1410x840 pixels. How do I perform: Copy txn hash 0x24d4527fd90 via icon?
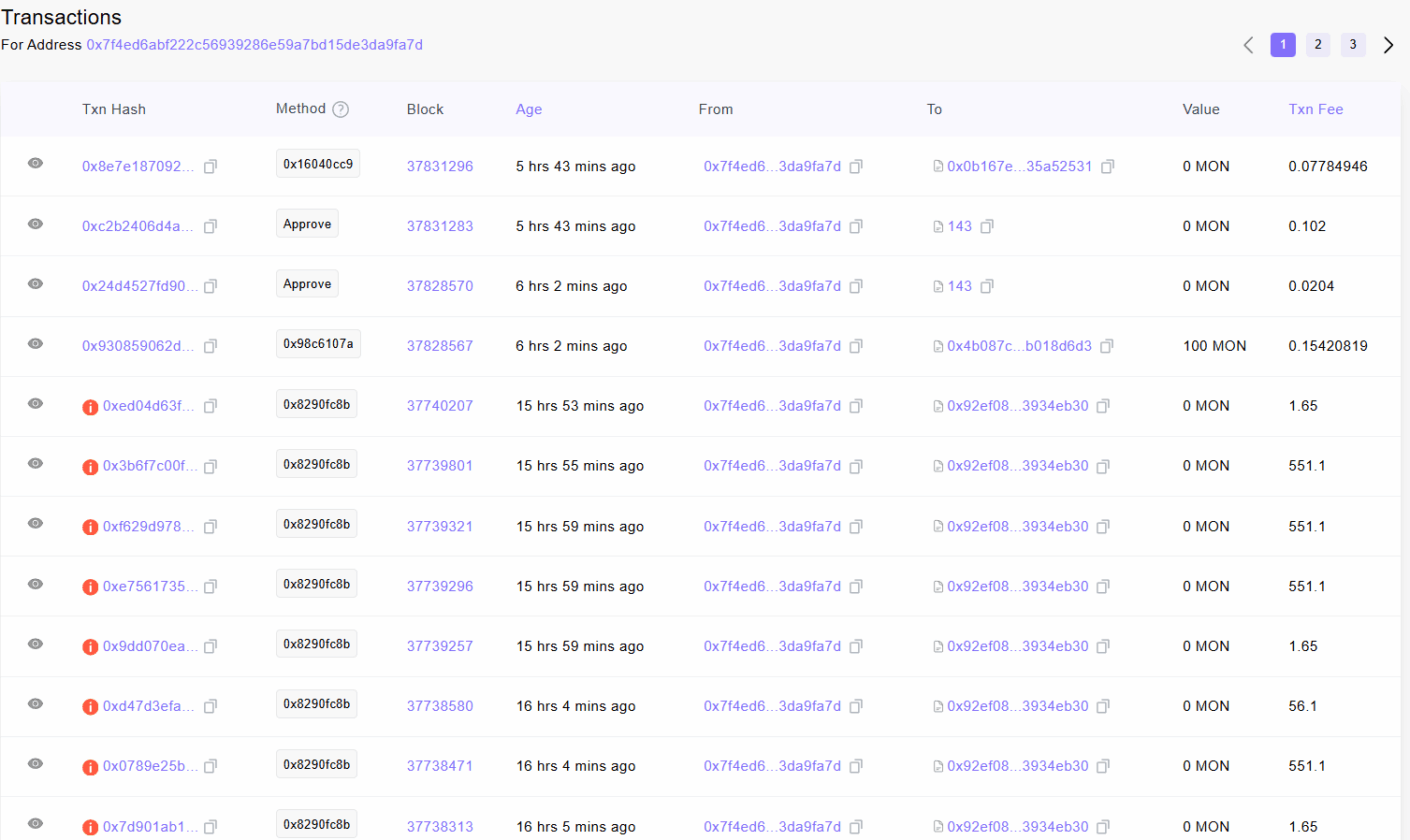coord(210,287)
